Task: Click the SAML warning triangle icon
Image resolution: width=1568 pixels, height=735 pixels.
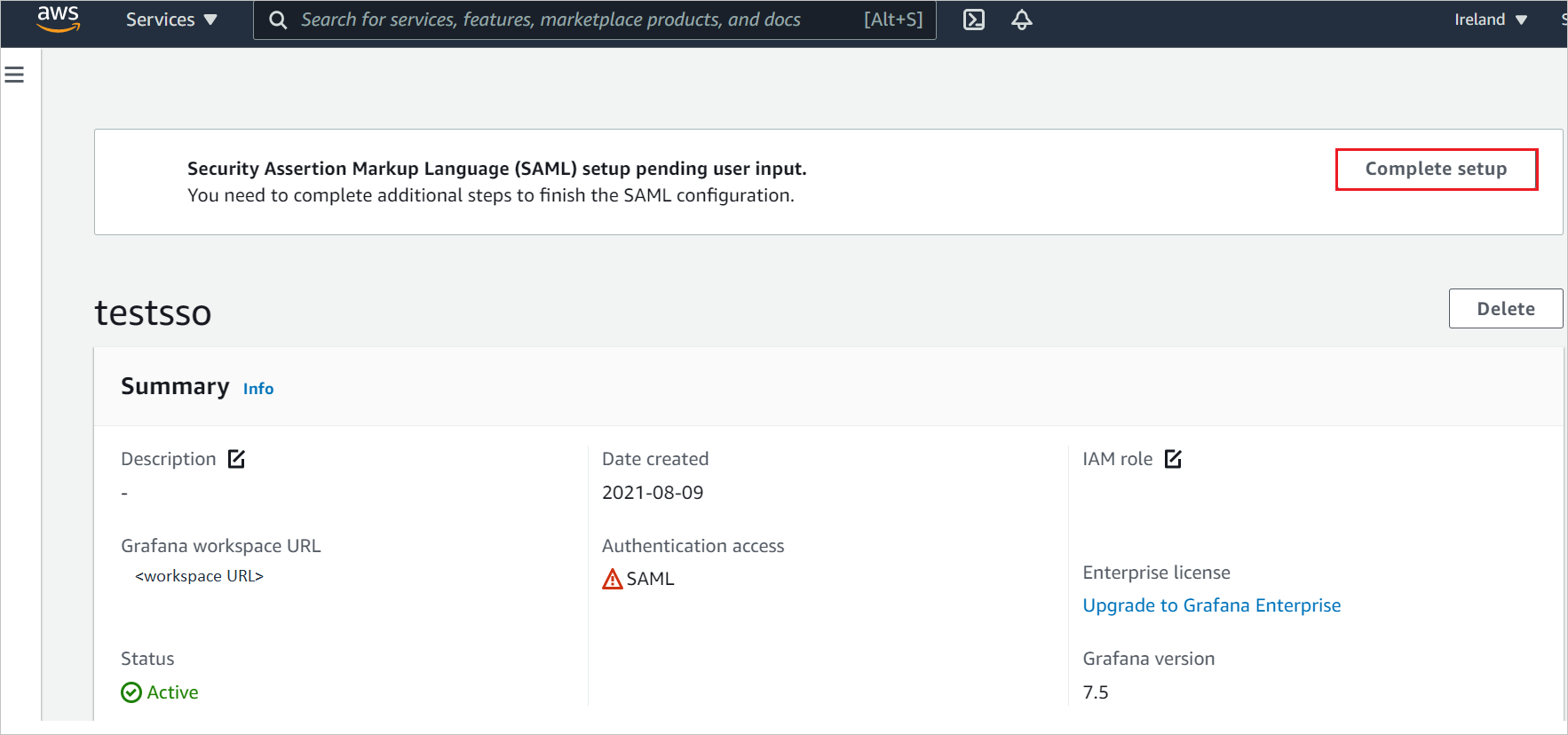Action: click(613, 579)
